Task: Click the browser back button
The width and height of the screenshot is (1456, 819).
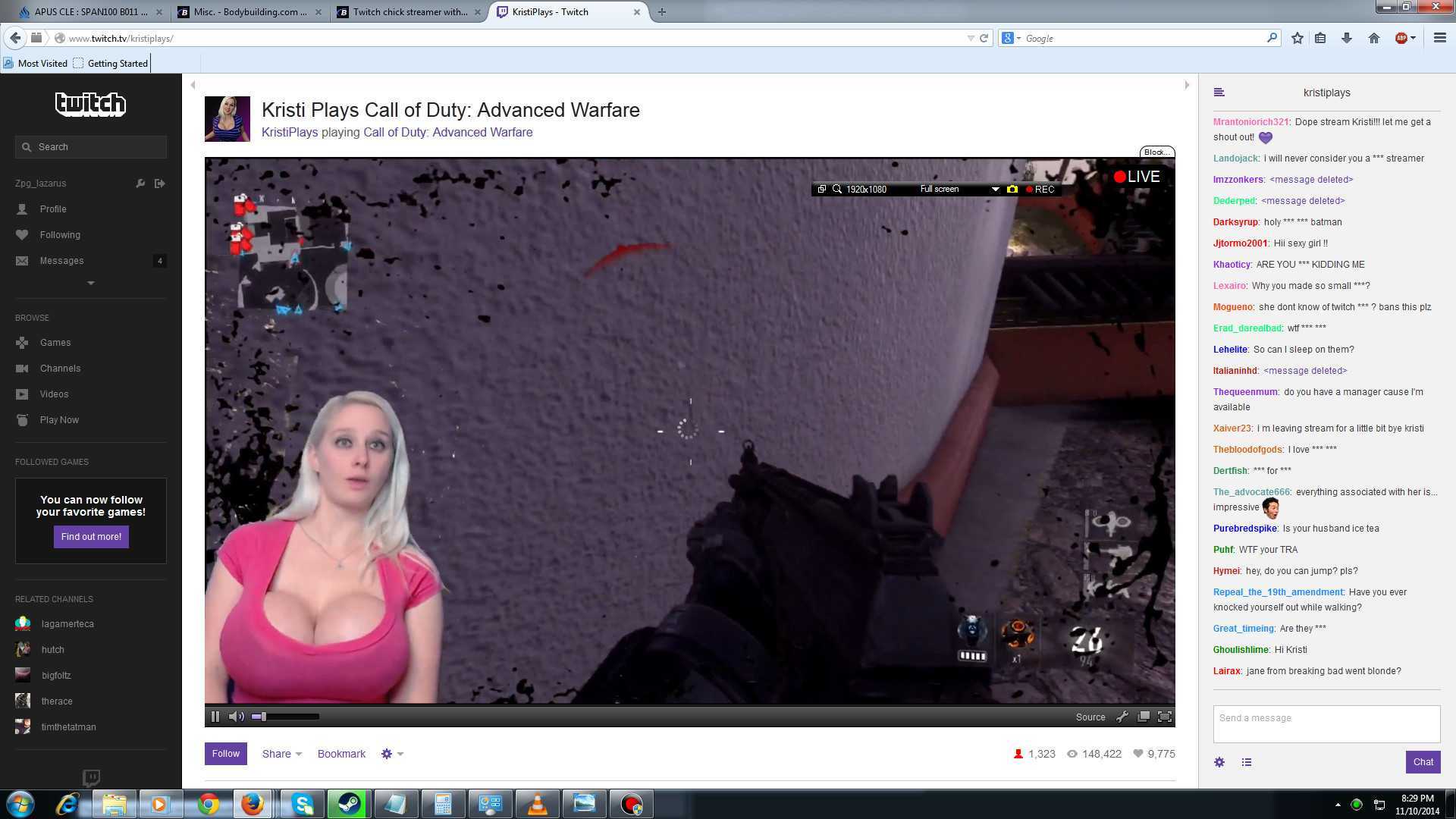Action: (x=15, y=38)
